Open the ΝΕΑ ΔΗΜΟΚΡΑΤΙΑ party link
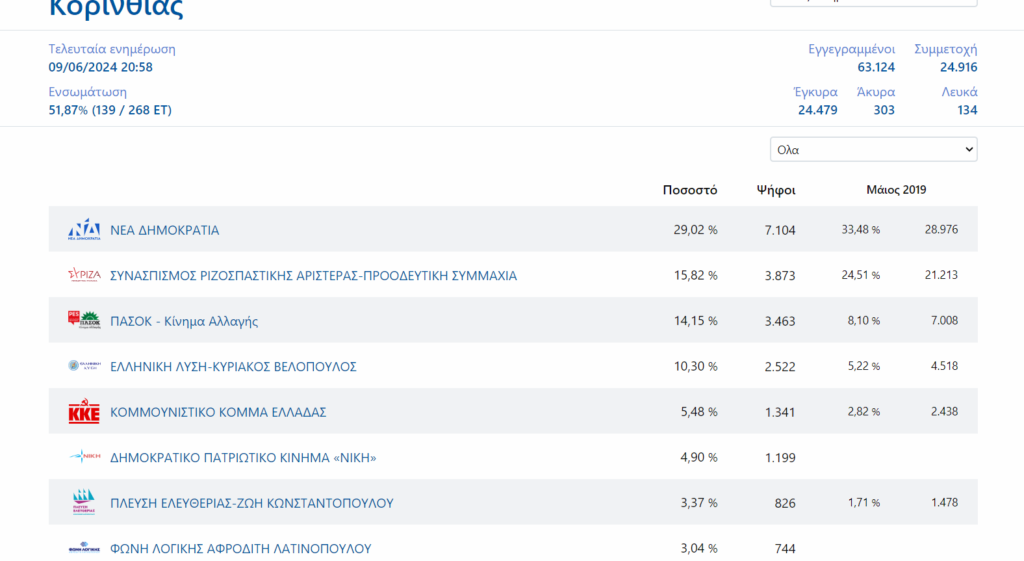Image resolution: width=1024 pixels, height=561 pixels. coord(165,230)
